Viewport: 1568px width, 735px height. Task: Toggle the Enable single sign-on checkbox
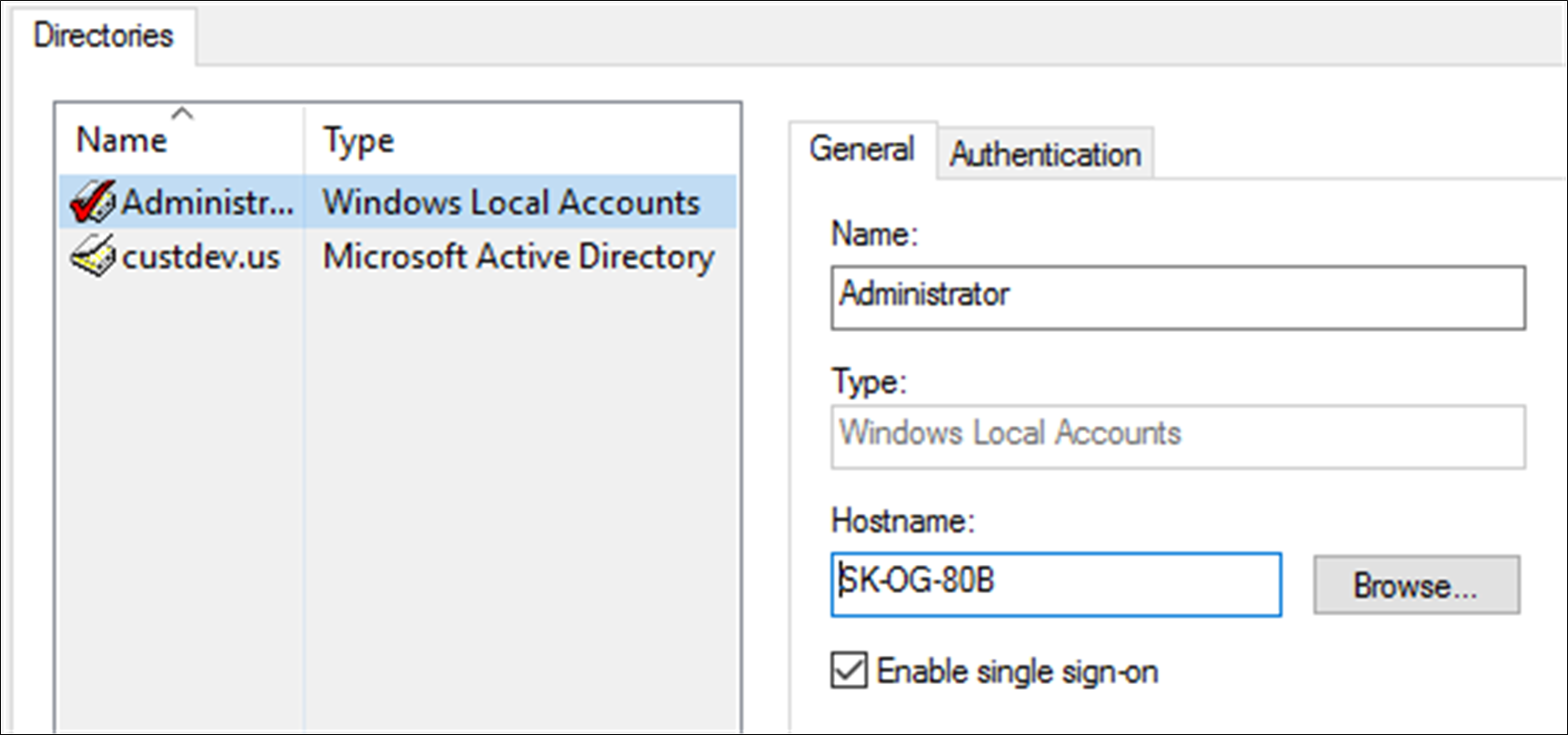(849, 671)
